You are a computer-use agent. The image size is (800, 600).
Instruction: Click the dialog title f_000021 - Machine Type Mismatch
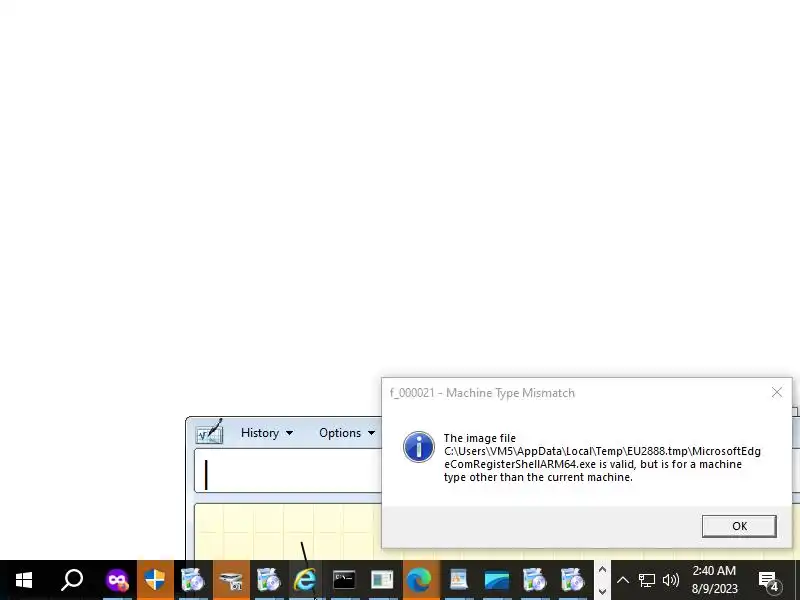[482, 393]
